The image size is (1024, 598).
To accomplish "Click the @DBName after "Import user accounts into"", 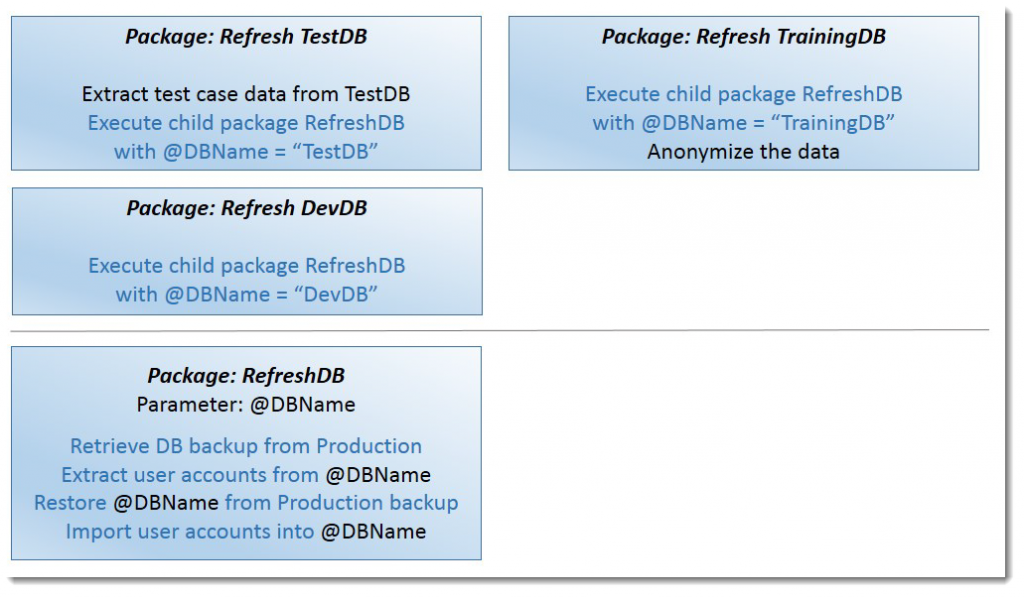I will 373,532.
